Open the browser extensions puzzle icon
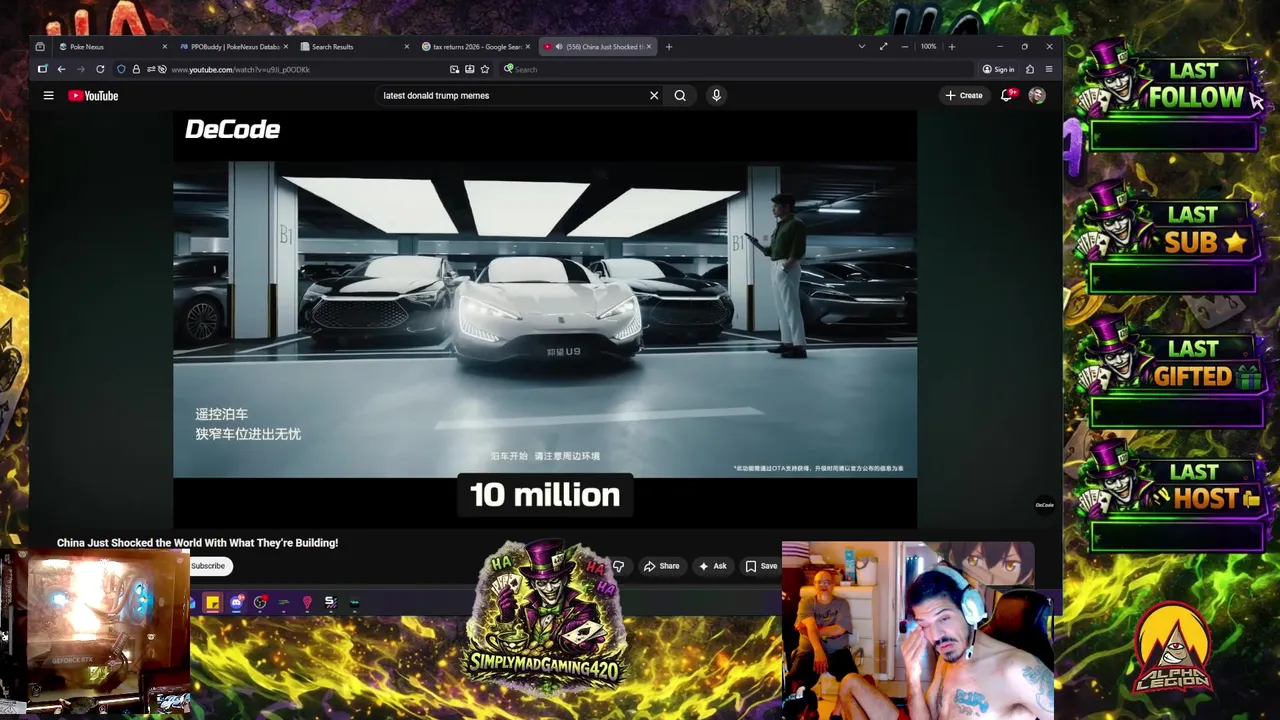 click(1030, 69)
